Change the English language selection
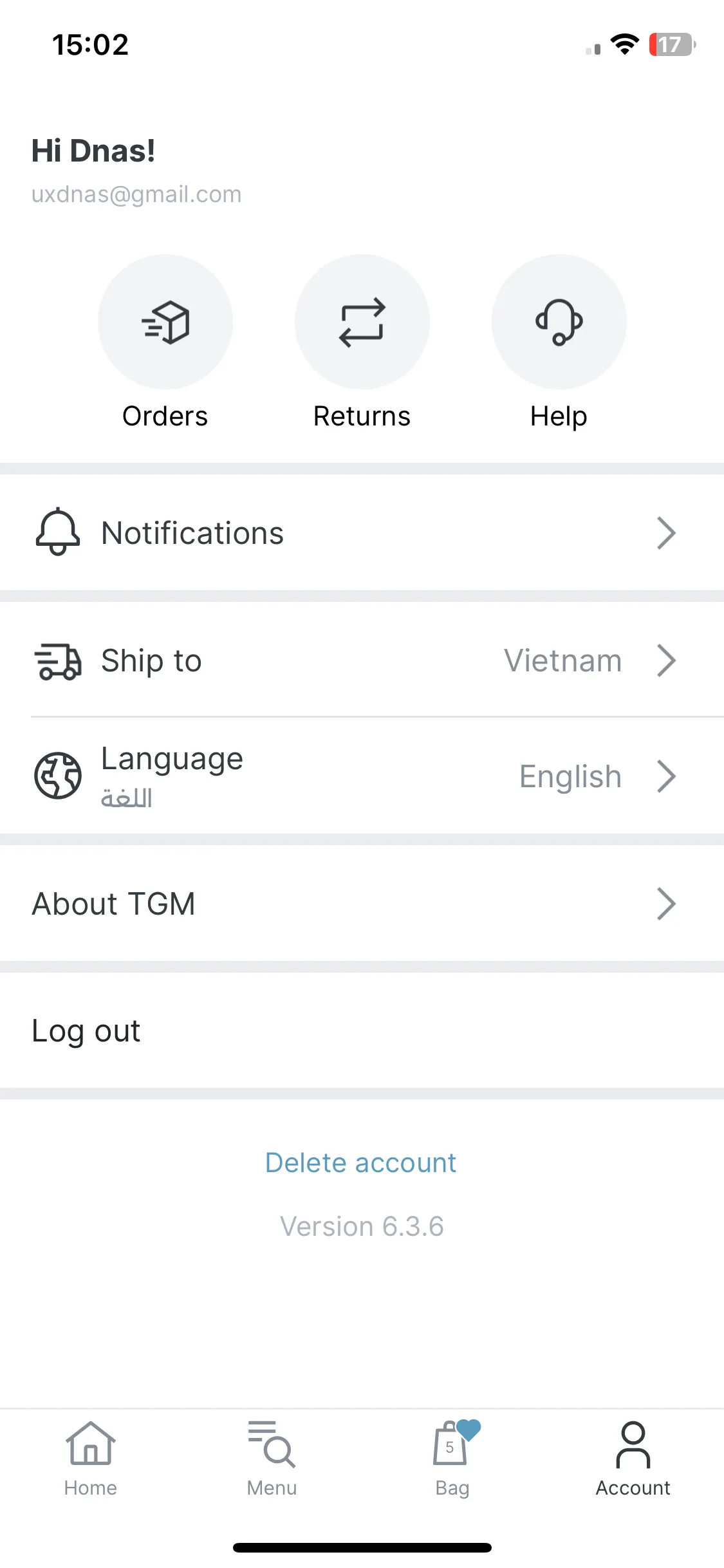This screenshot has height=1568, width=724. [571, 777]
